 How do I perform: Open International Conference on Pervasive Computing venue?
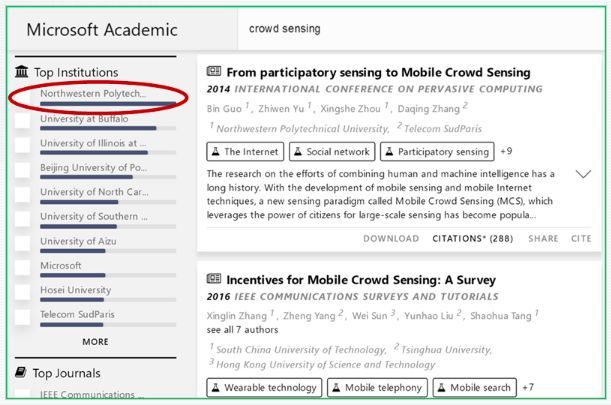[x=388, y=89]
